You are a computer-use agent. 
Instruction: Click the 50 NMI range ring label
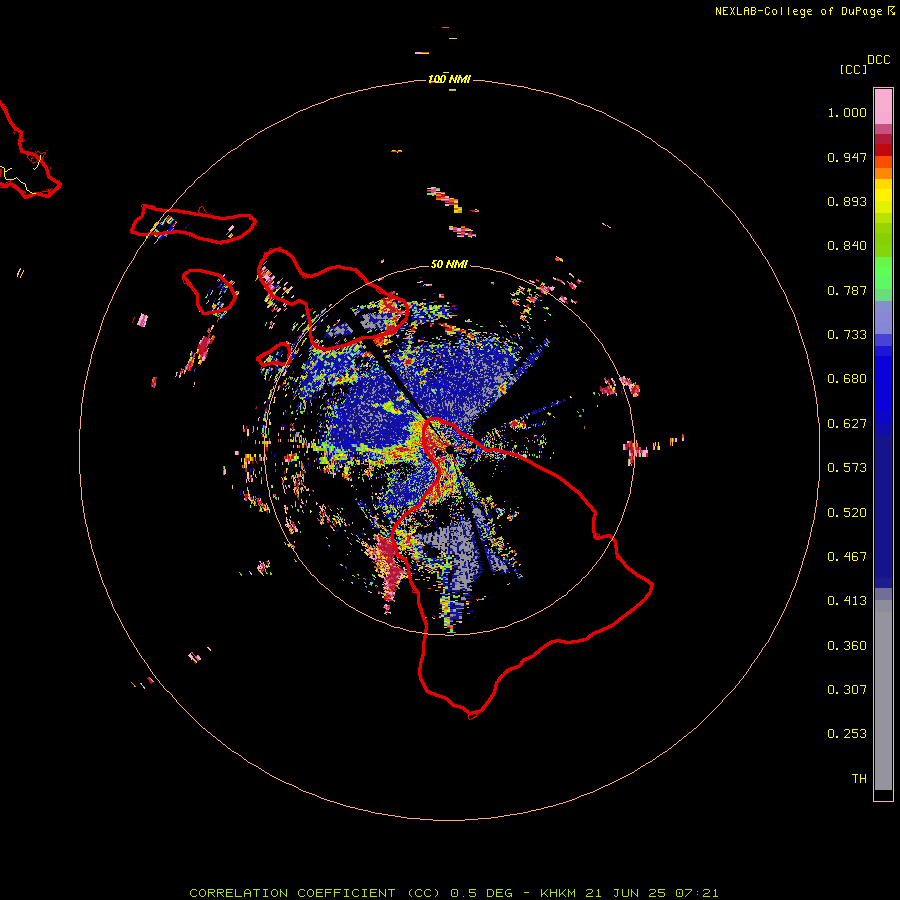click(449, 265)
